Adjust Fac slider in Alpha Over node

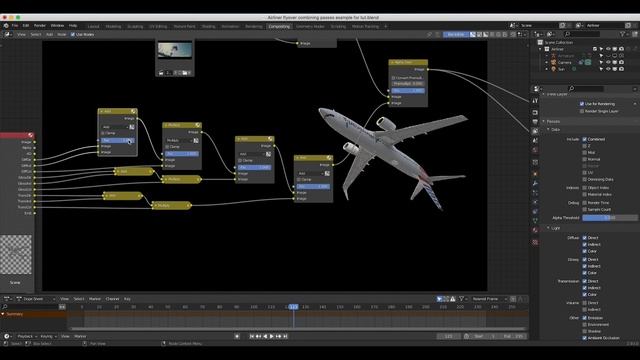[408, 91]
